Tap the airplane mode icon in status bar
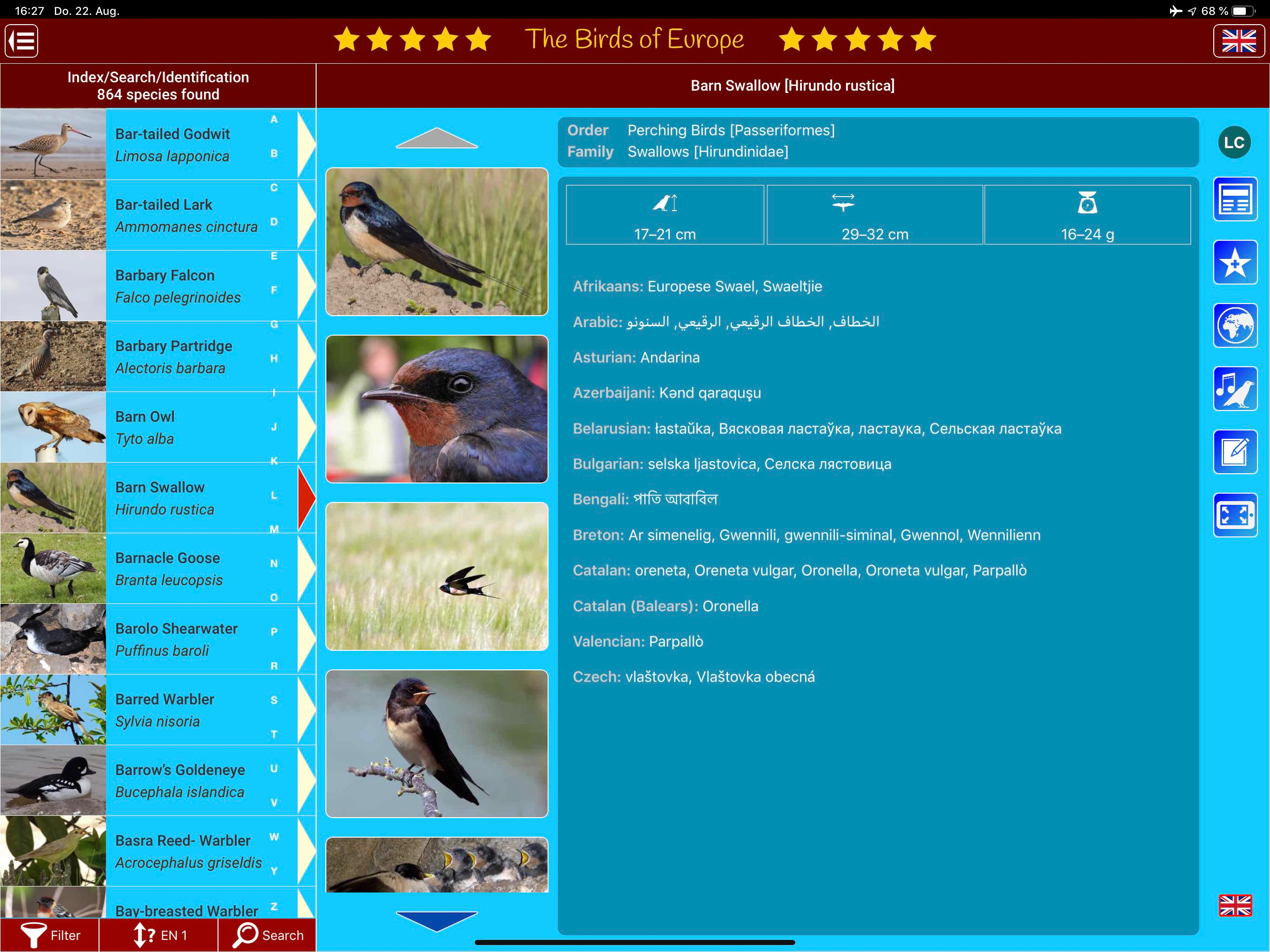The image size is (1270, 952). (1176, 11)
